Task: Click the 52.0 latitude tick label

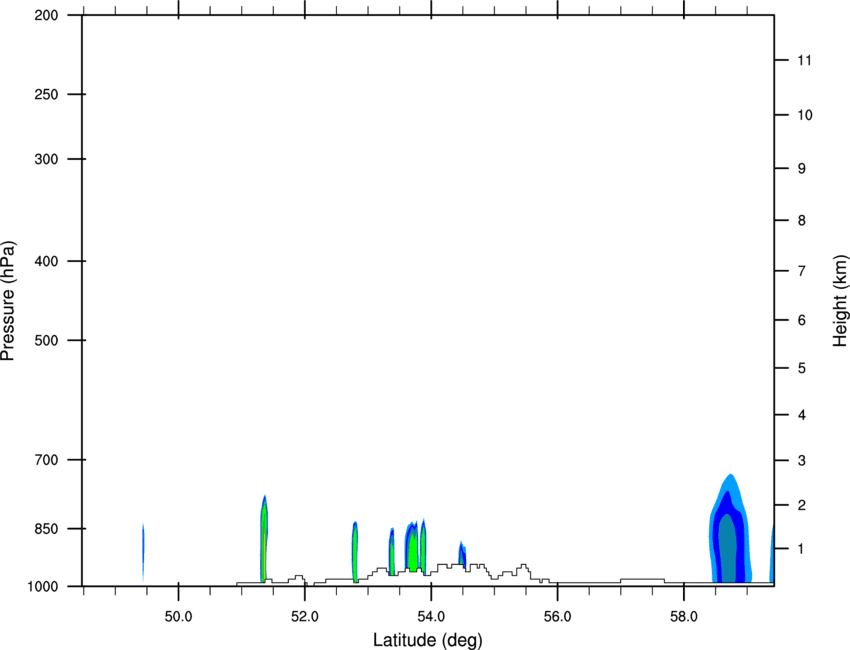Action: click(x=305, y=617)
